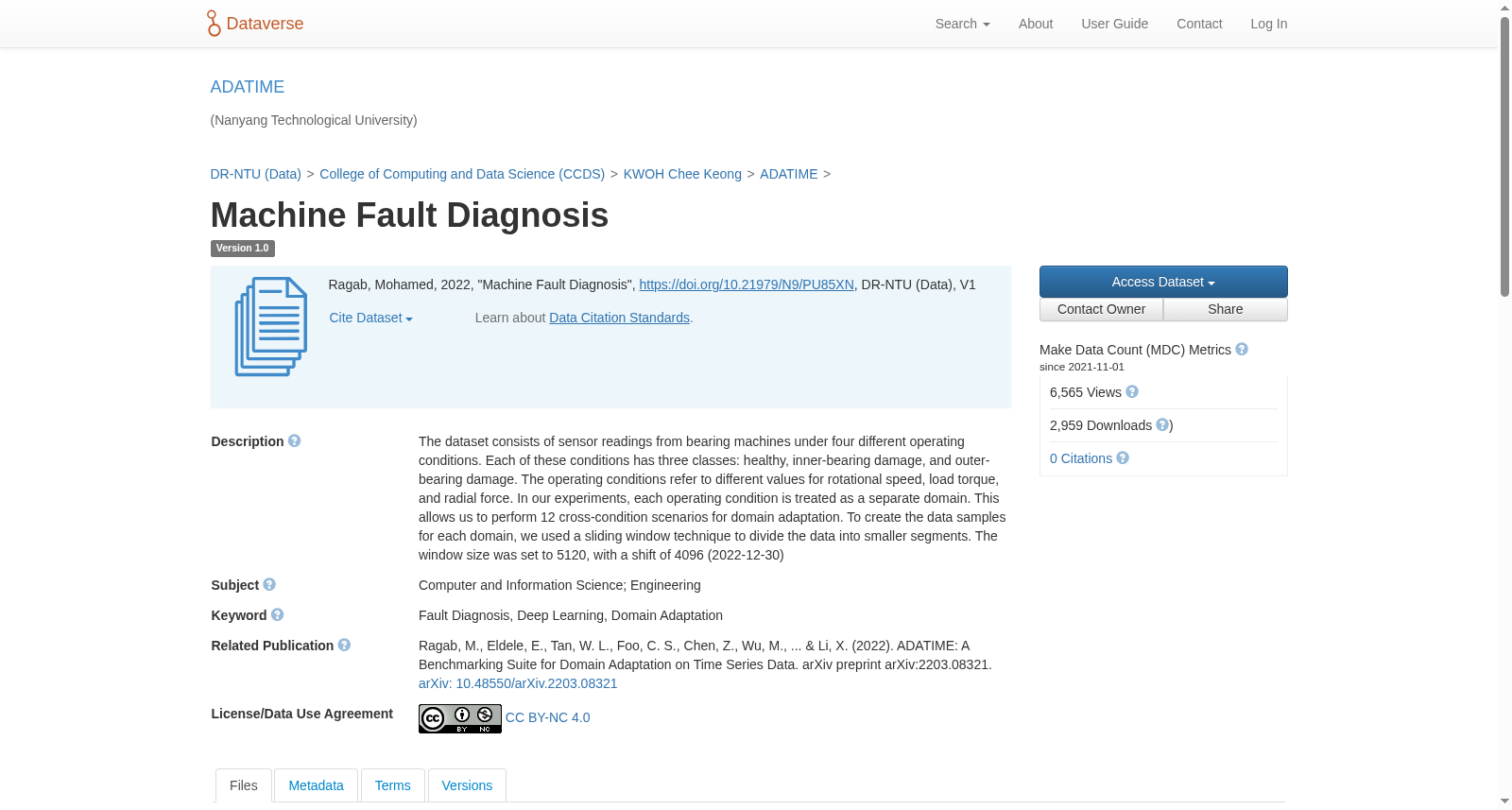Click the 6,565 Views text
Screen dimensions: 1512x810
pos(1086,392)
